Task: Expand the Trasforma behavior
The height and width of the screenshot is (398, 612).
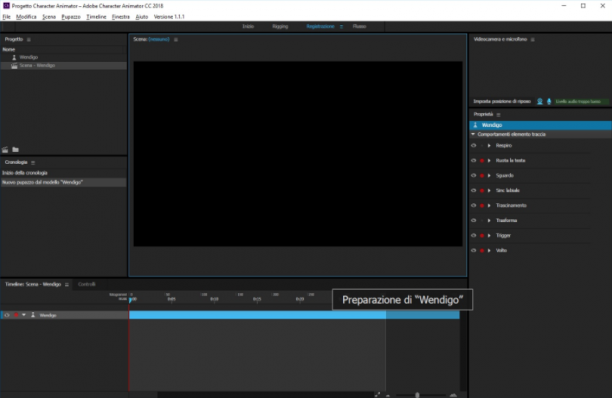Action: (489, 220)
